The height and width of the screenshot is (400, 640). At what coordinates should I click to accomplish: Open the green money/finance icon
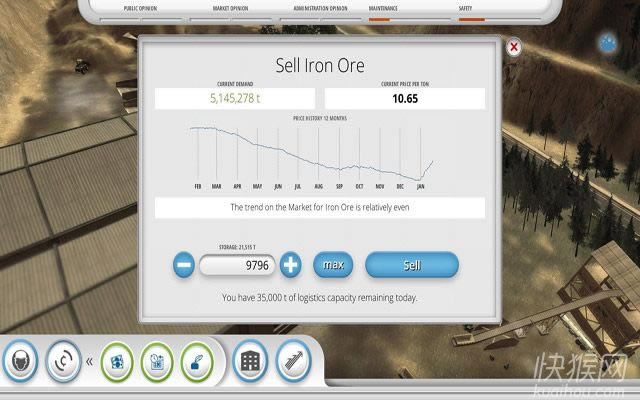pyautogui.click(x=117, y=360)
